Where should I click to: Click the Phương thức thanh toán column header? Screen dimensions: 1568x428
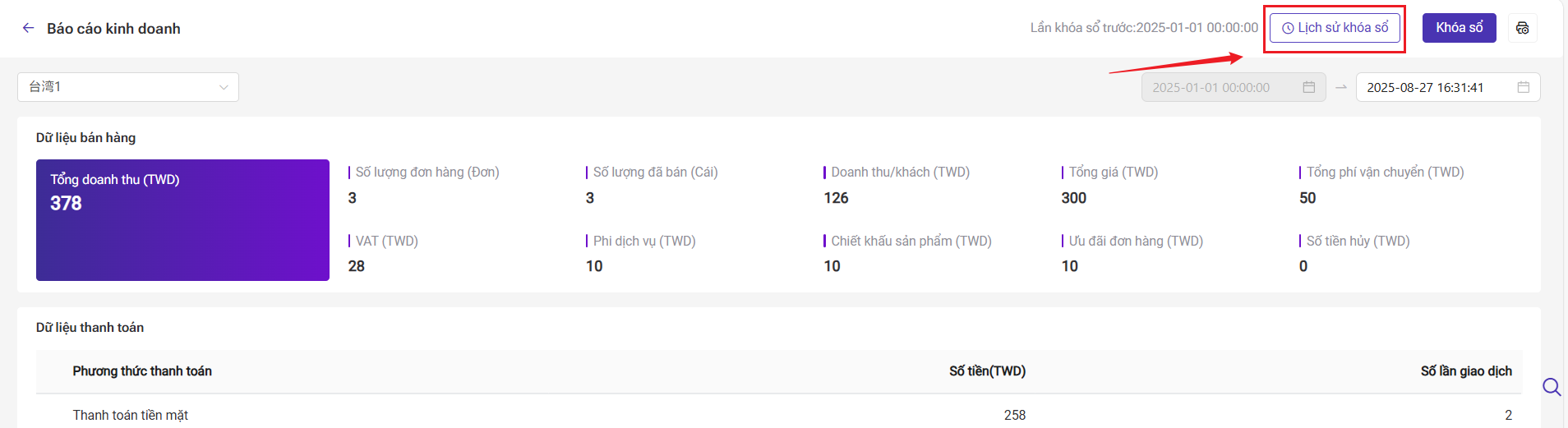pos(142,371)
